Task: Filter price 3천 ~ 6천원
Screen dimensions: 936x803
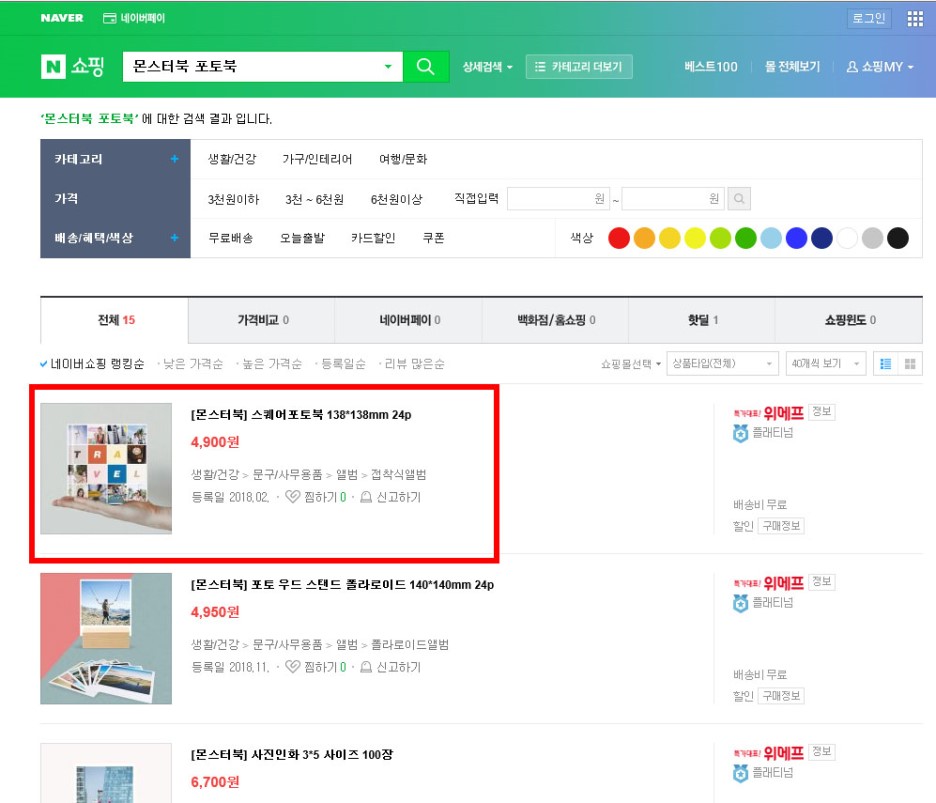Action: tap(315, 199)
